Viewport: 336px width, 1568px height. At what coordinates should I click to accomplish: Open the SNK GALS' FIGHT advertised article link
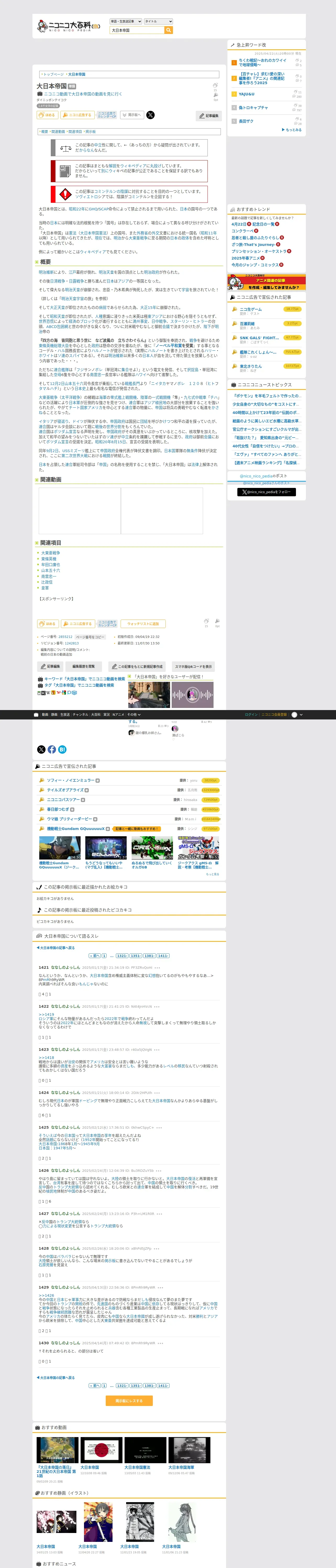(259, 338)
